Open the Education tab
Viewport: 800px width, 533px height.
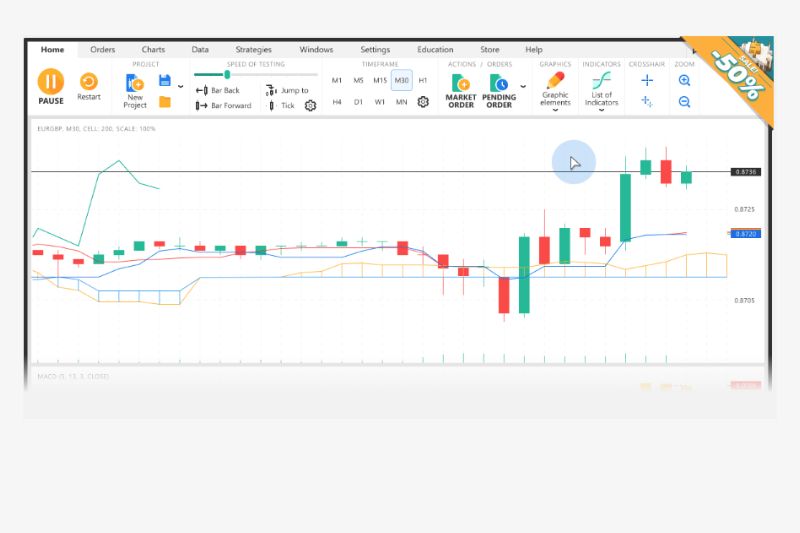pos(435,49)
